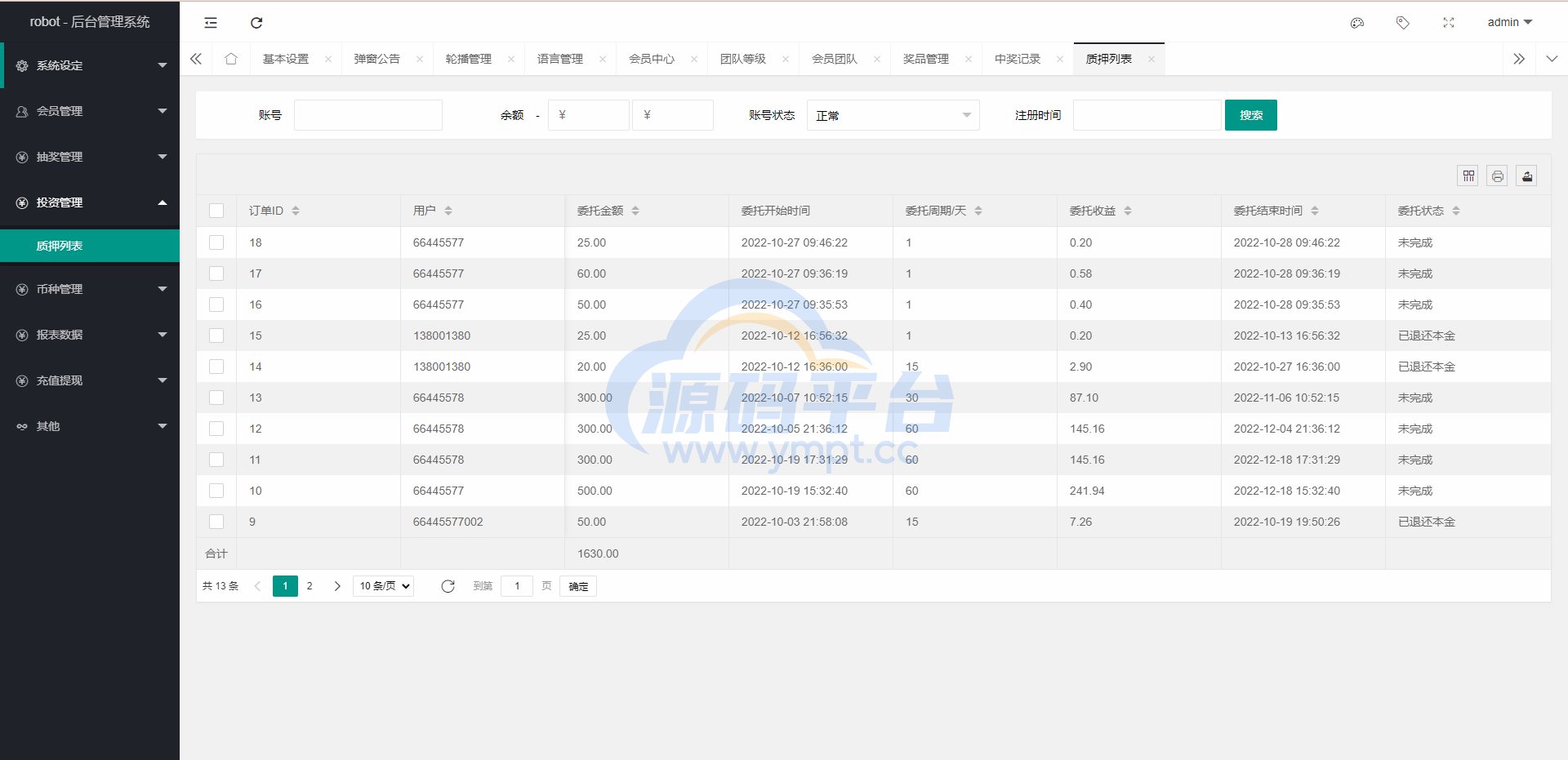
Task: Click pagination refresh icon
Action: point(448,586)
